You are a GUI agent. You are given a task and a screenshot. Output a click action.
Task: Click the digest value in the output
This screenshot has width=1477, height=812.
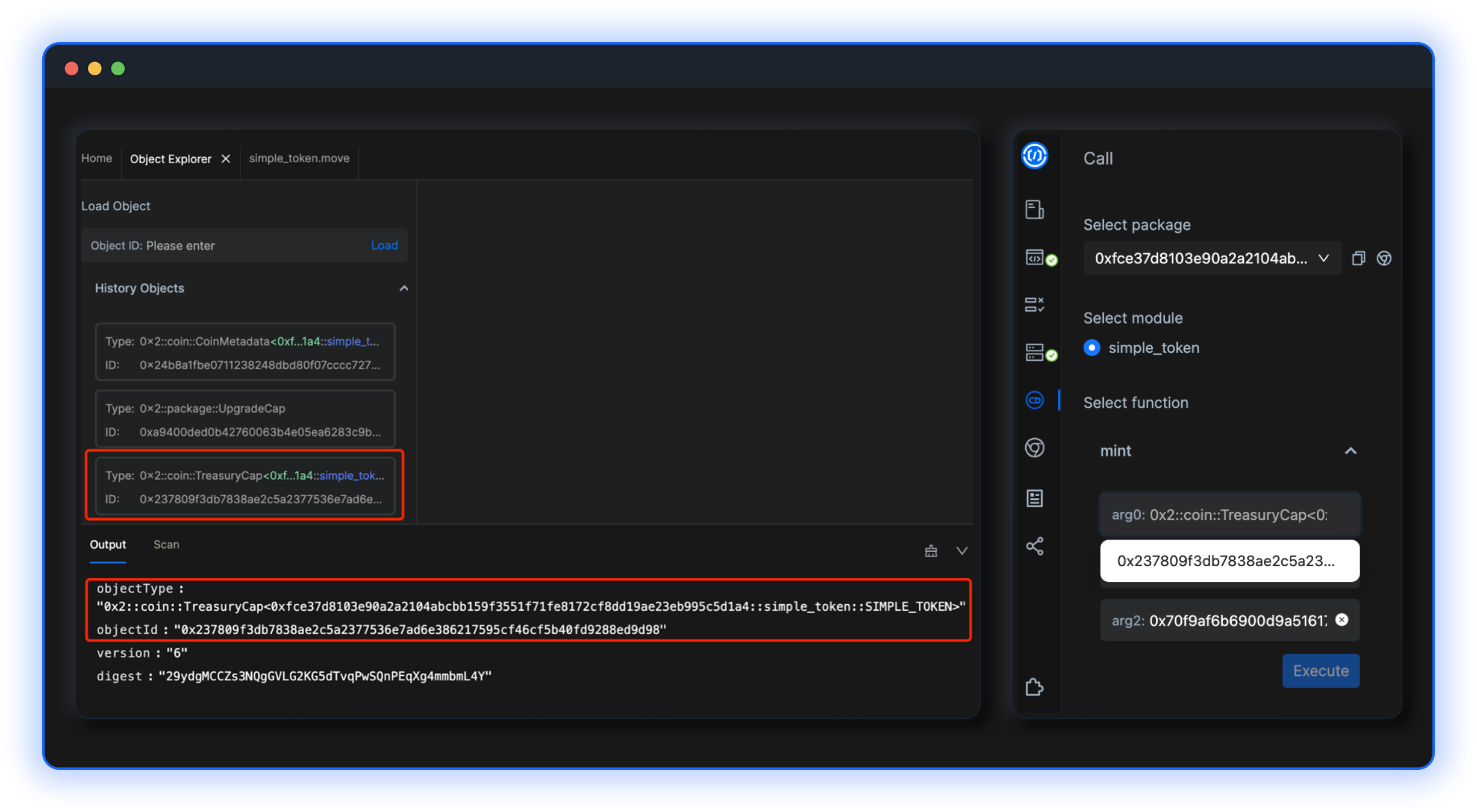pyautogui.click(x=325, y=676)
